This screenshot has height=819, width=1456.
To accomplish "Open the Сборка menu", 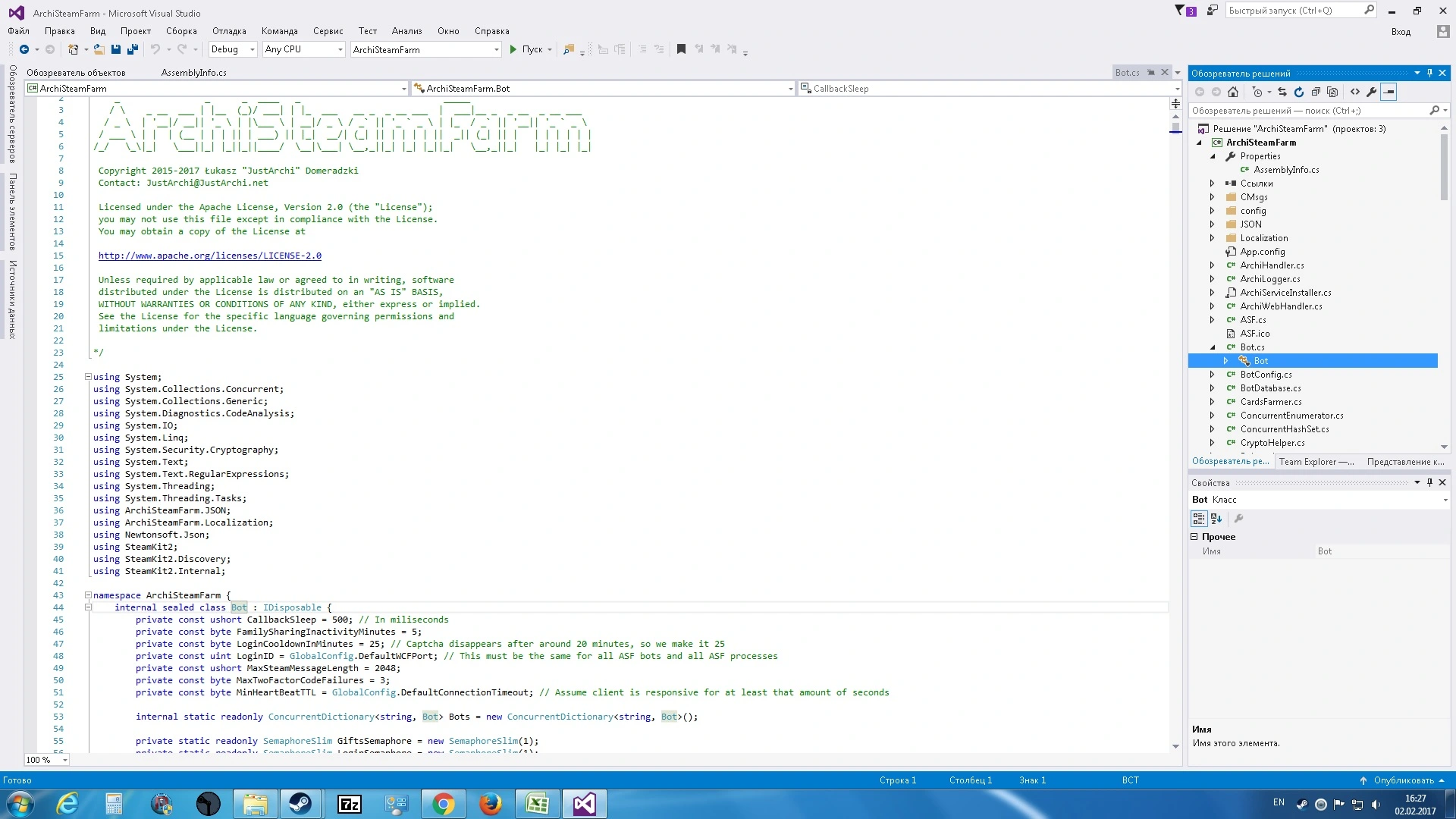I will 181,31.
